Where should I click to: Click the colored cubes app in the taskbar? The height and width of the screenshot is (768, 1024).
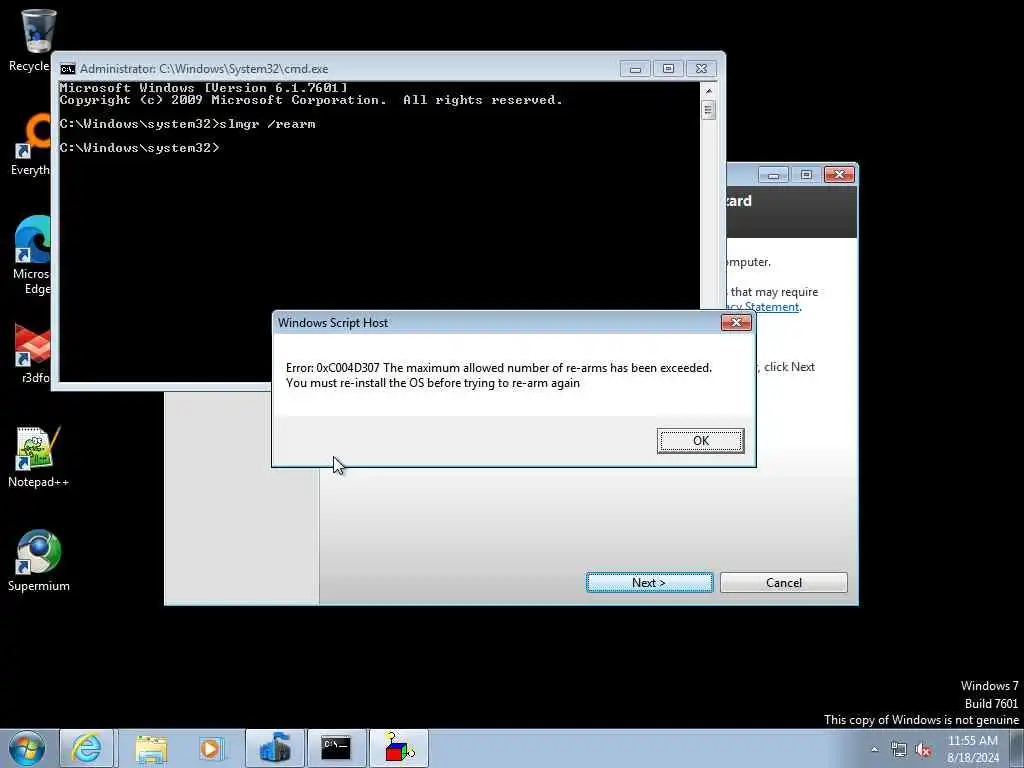pos(399,748)
